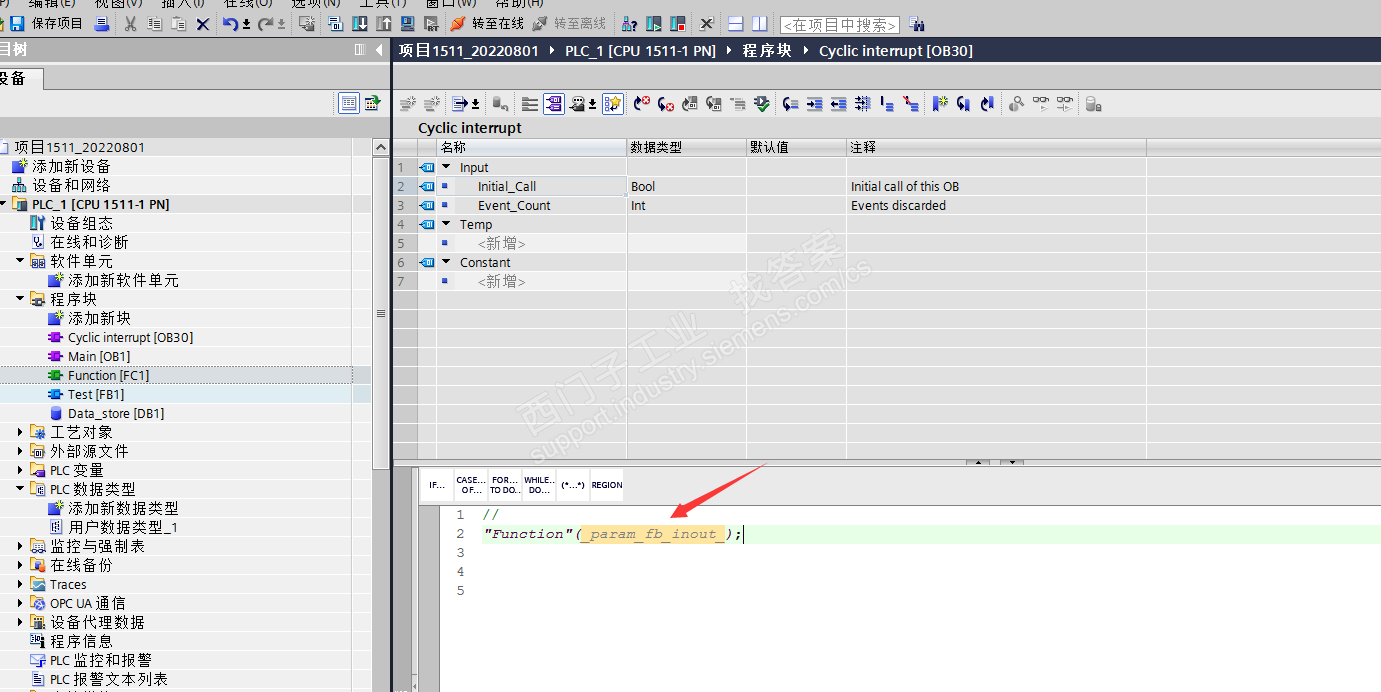Click the 数据类型 column header

686,147
